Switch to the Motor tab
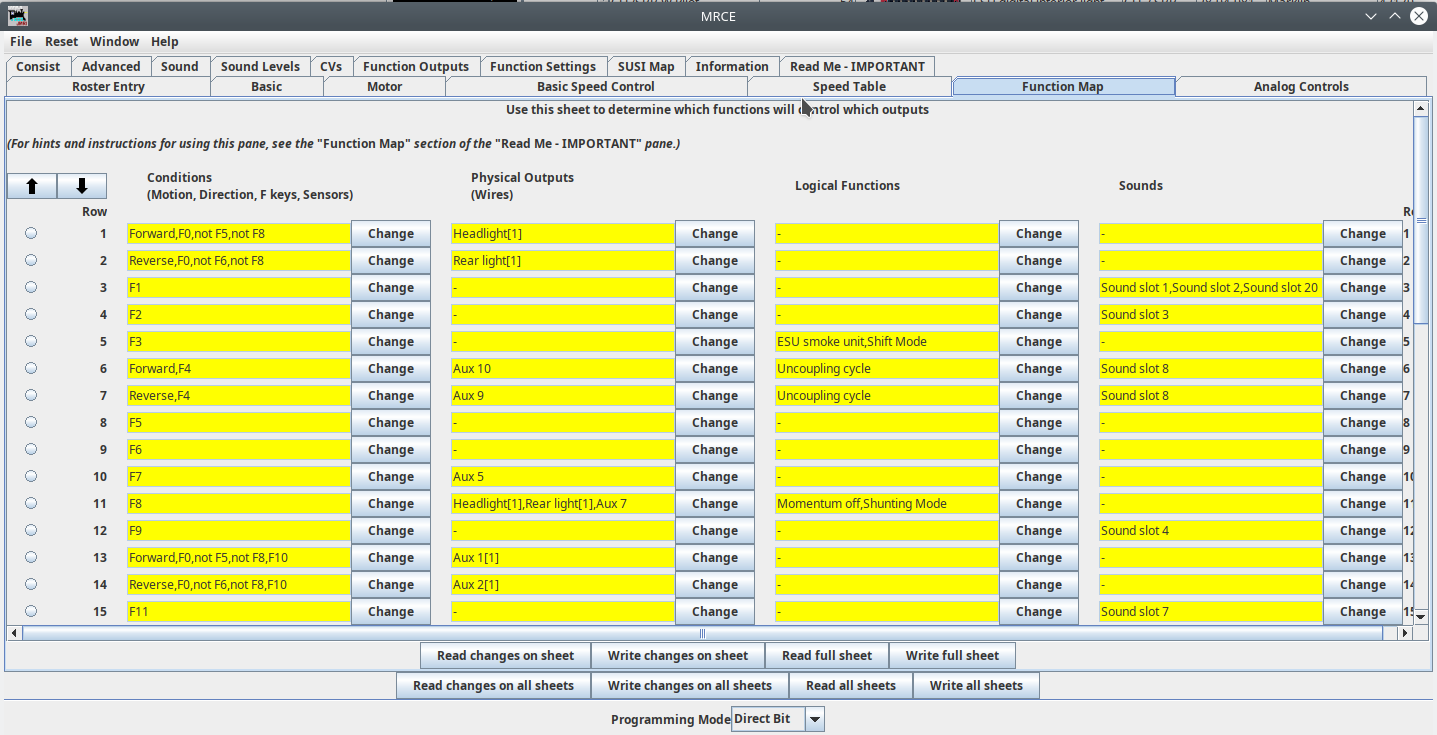Image resolution: width=1437 pixels, height=735 pixels. [x=384, y=87]
